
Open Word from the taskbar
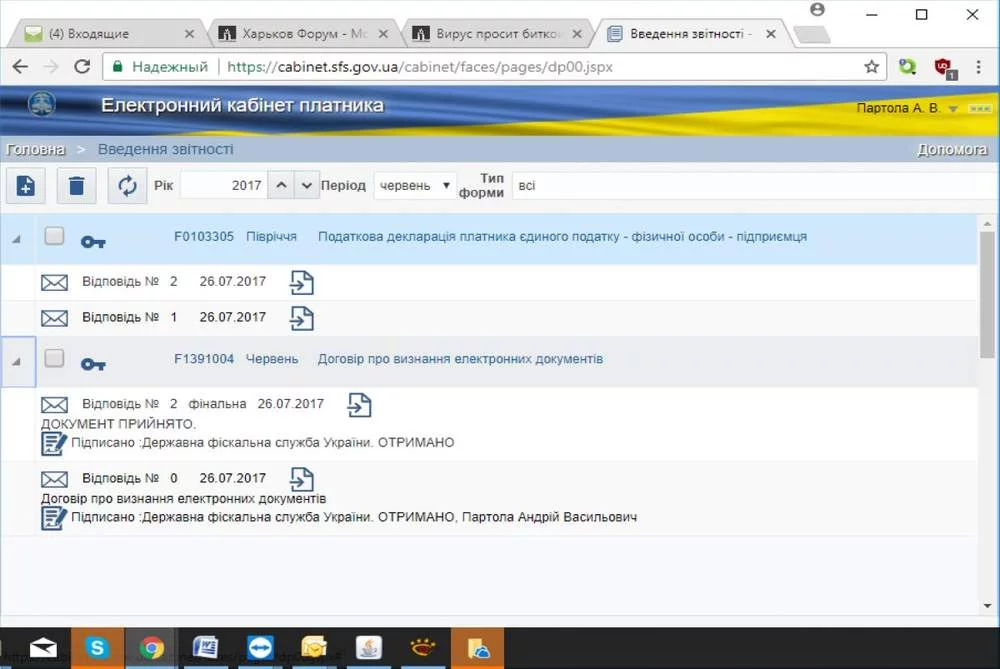pos(205,648)
